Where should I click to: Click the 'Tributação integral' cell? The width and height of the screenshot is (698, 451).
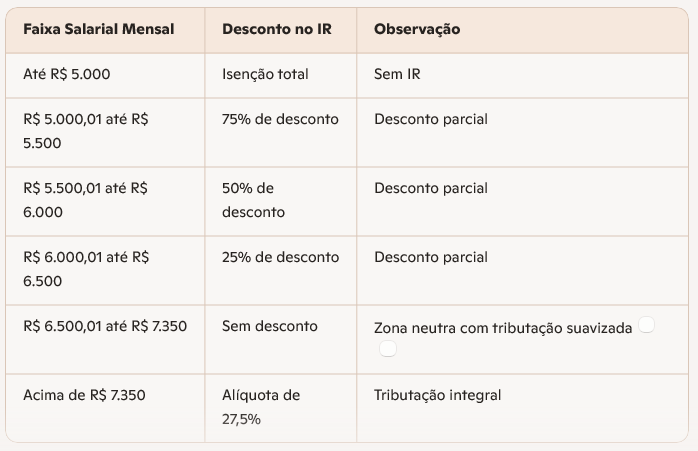pyautogui.click(x=437, y=395)
